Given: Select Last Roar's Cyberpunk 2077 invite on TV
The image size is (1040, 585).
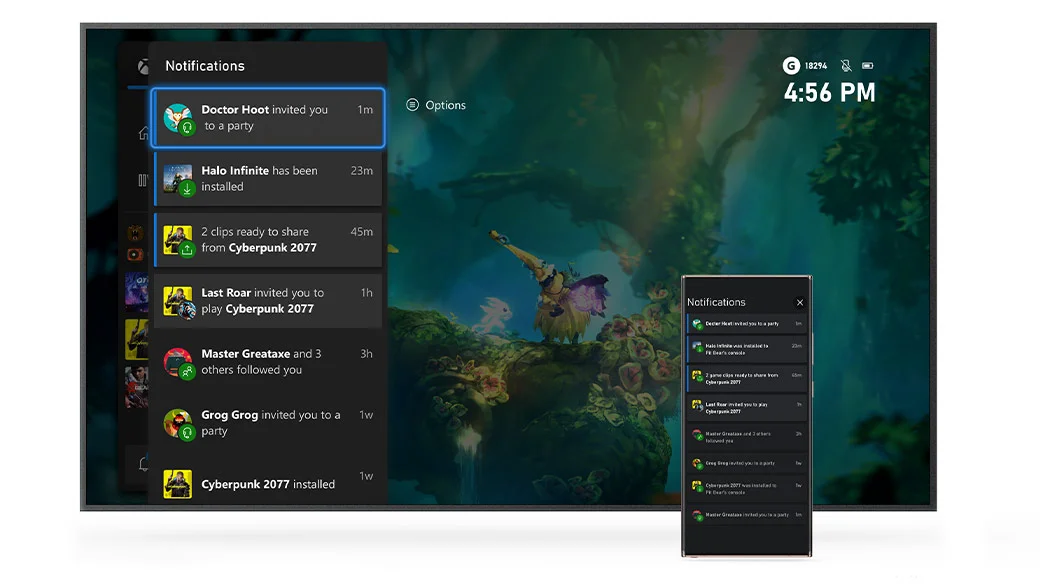Looking at the screenshot, I should (268, 300).
